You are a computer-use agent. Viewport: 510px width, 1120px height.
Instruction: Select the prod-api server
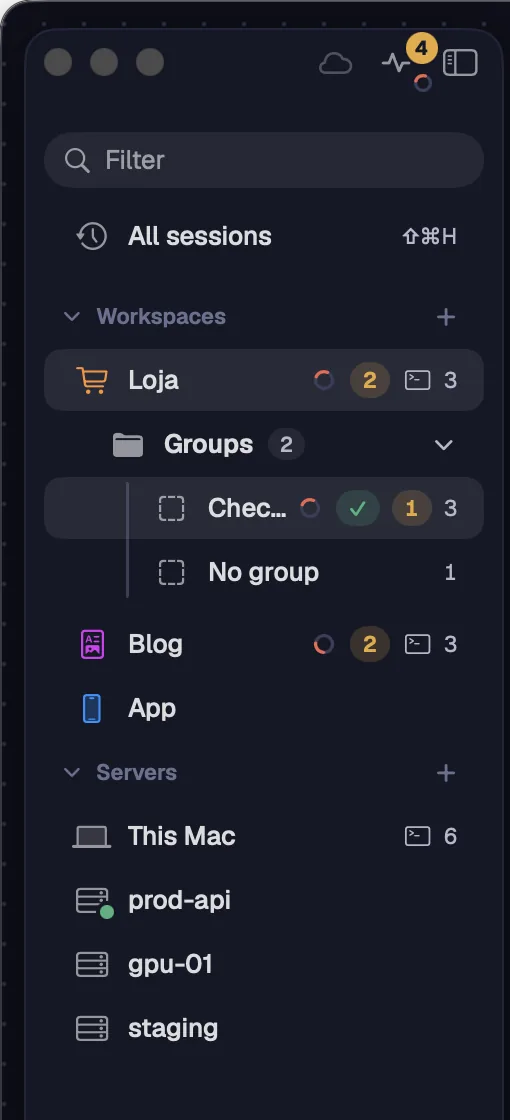(x=264, y=901)
